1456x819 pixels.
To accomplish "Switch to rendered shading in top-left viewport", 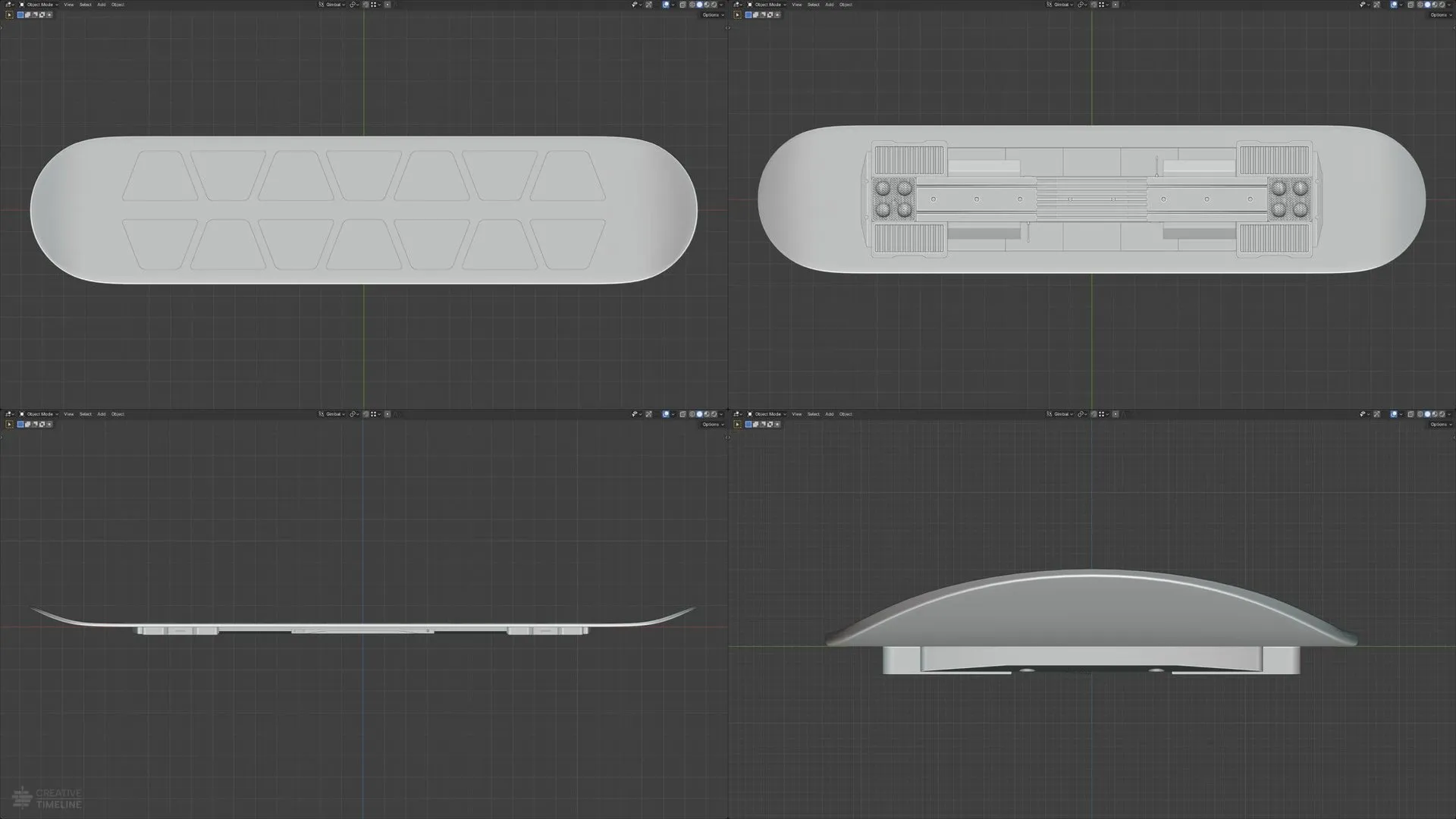I will 714,5.
